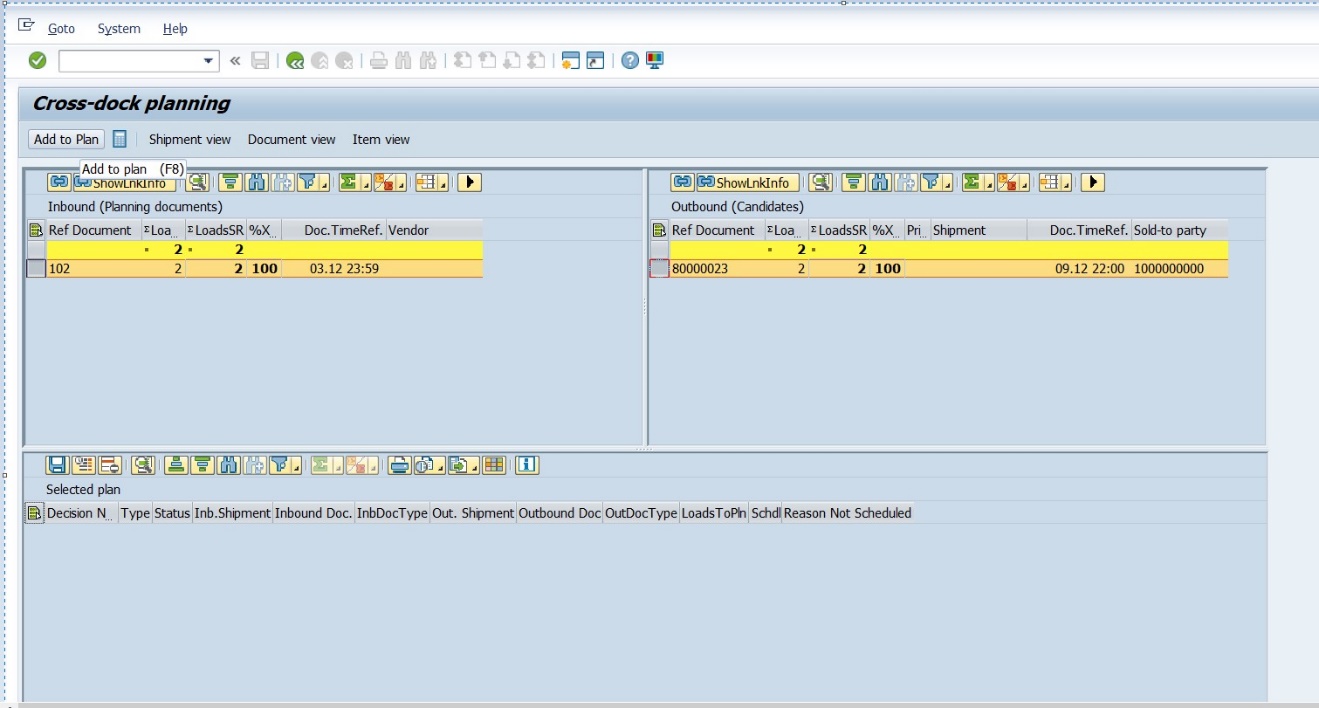1319x708 pixels.
Task: Open the blue Help question-mark icon
Action: [630, 61]
